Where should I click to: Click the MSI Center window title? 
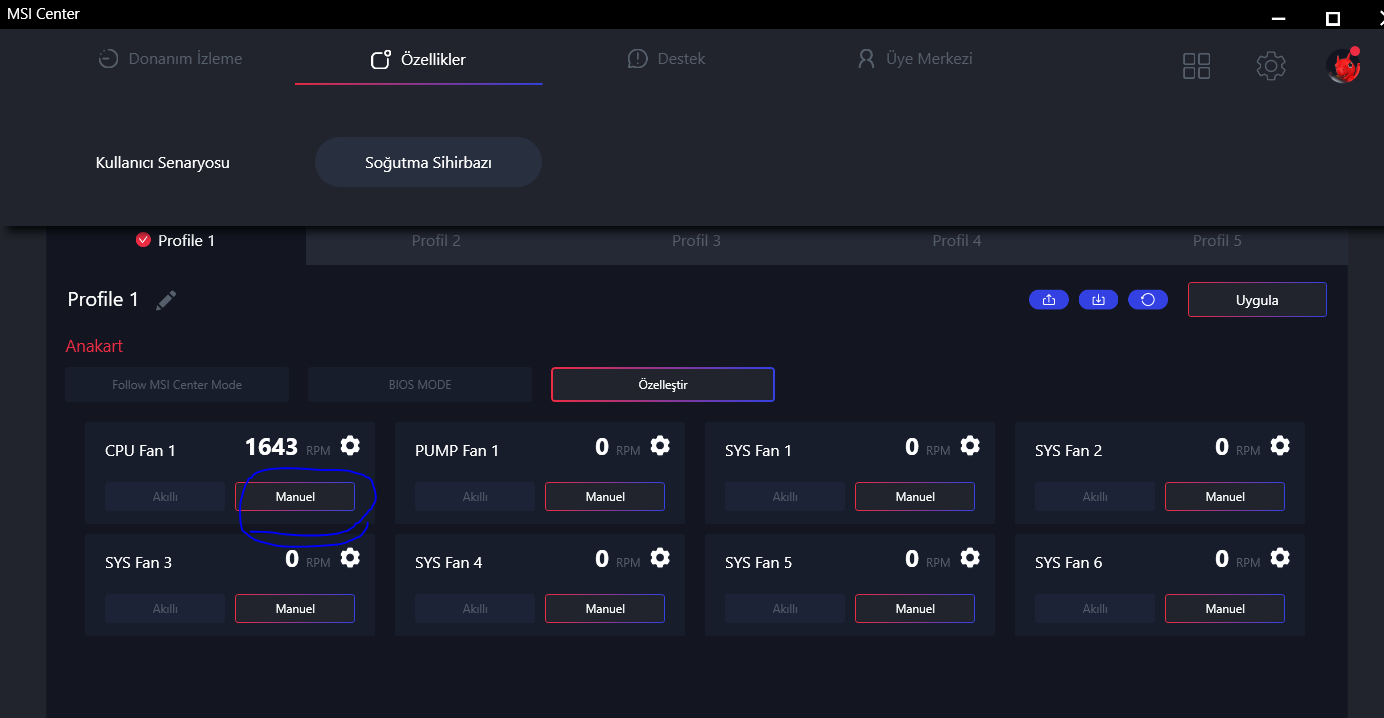coord(43,14)
